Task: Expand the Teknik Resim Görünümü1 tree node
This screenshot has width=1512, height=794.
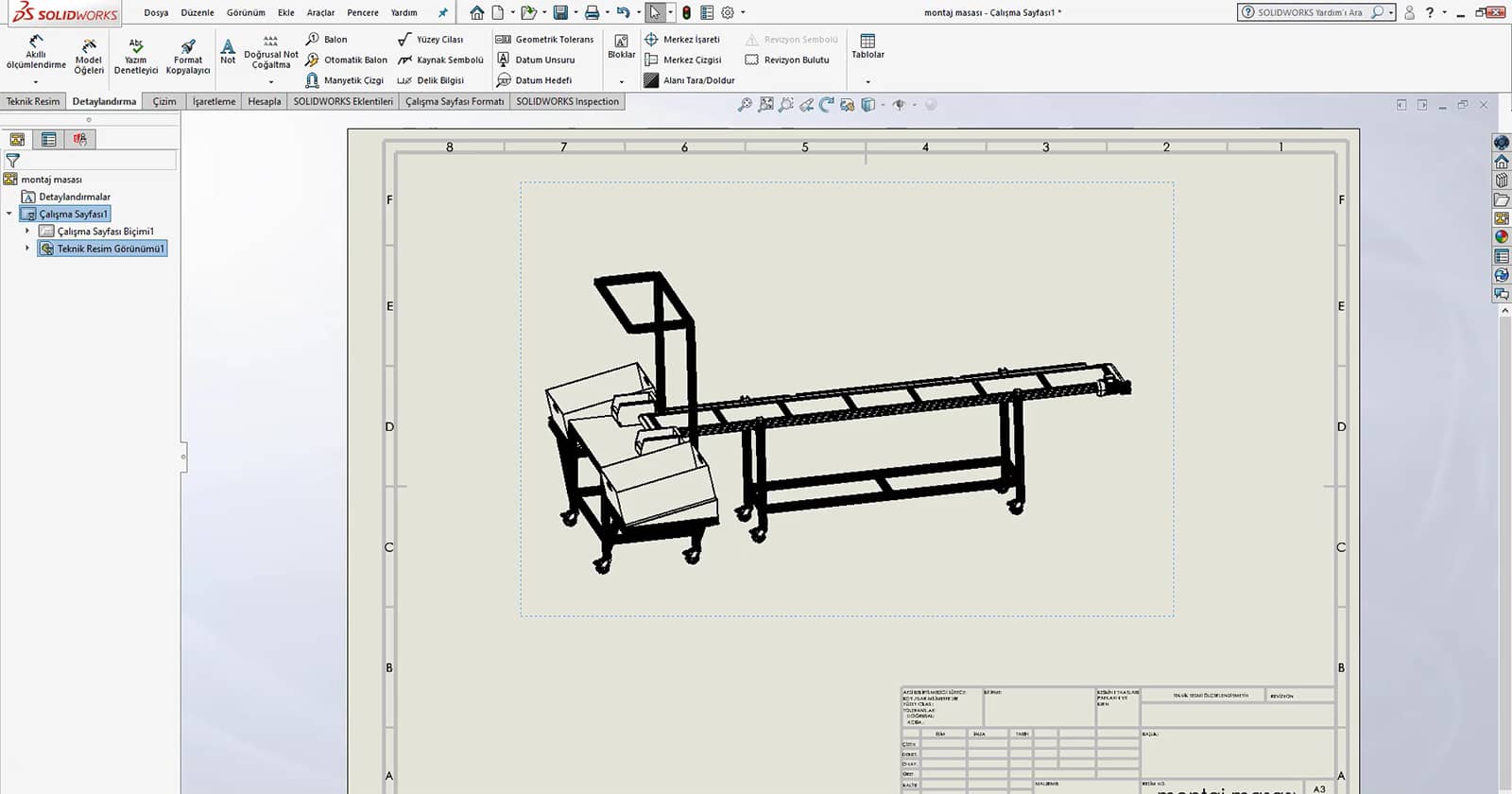Action: pos(27,249)
